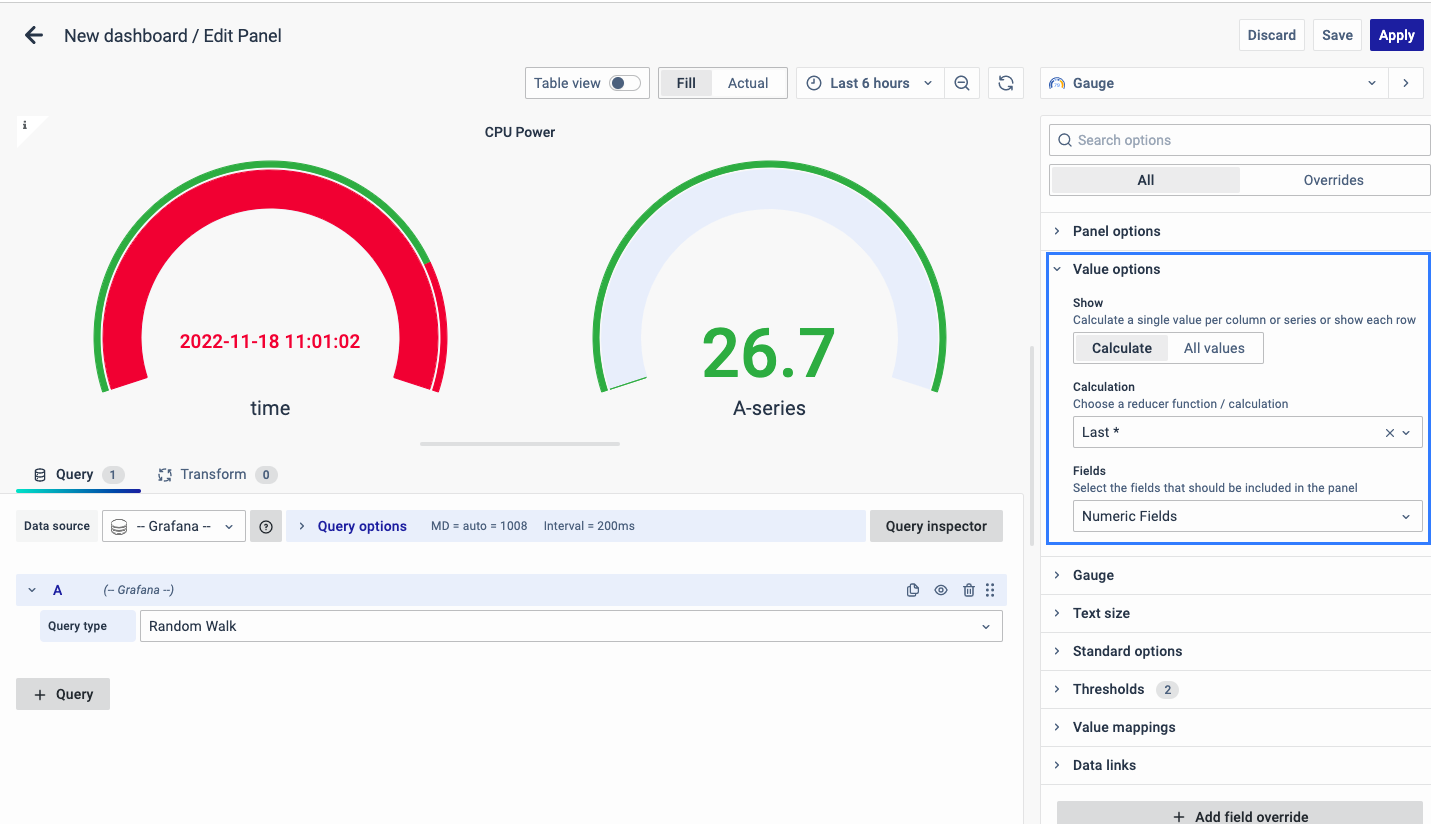Screen dimensions: 1431x824
Task: Click the panel info corner icon
Action: click(x=25, y=126)
